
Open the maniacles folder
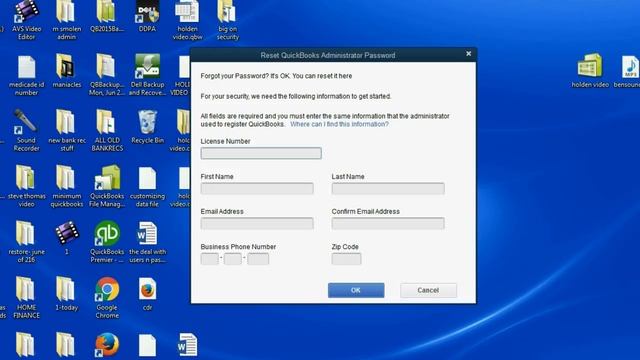click(67, 71)
